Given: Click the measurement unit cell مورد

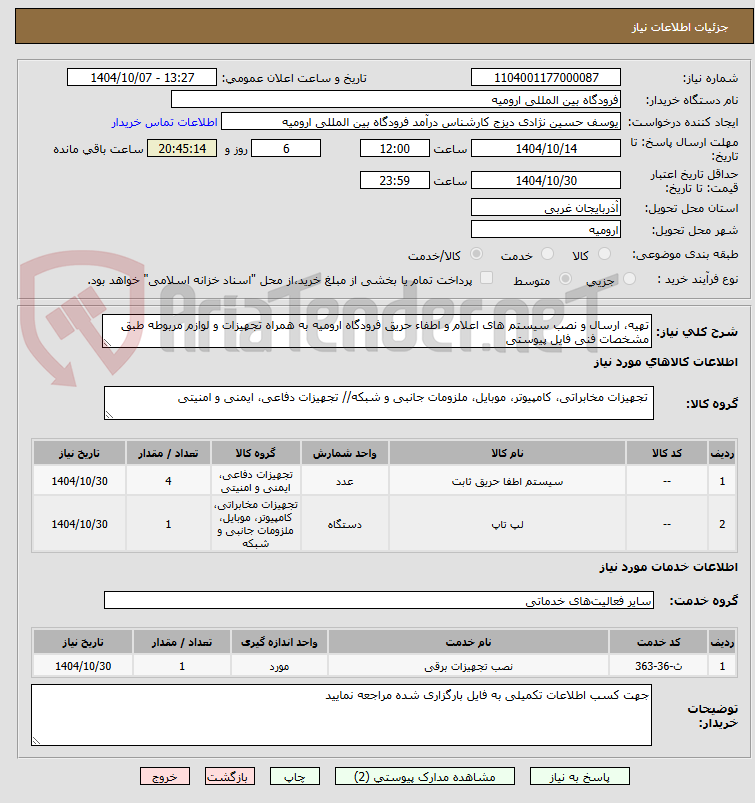Looking at the screenshot, I should click(x=279, y=666).
